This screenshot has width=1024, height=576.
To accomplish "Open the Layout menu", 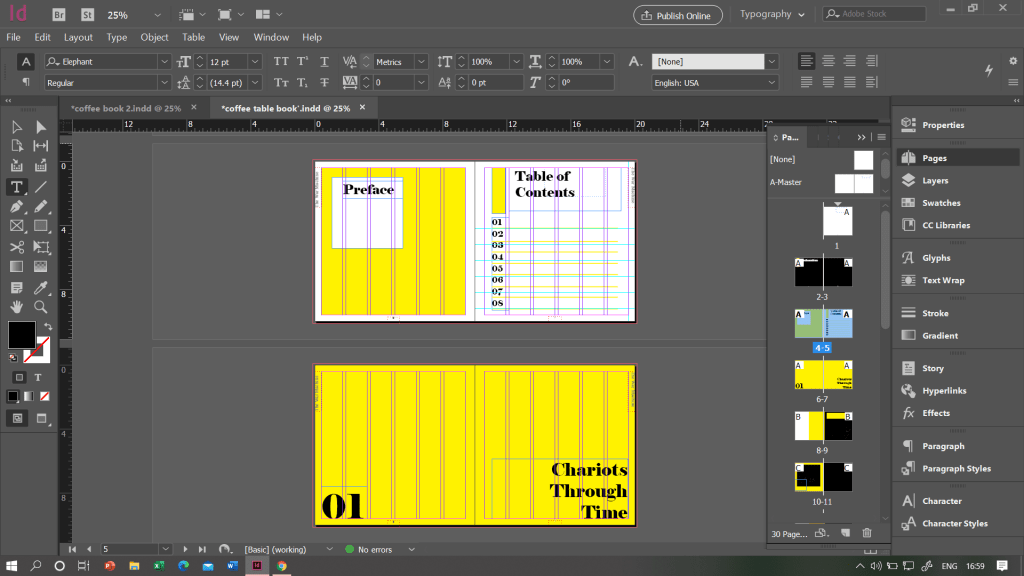I will tap(78, 37).
